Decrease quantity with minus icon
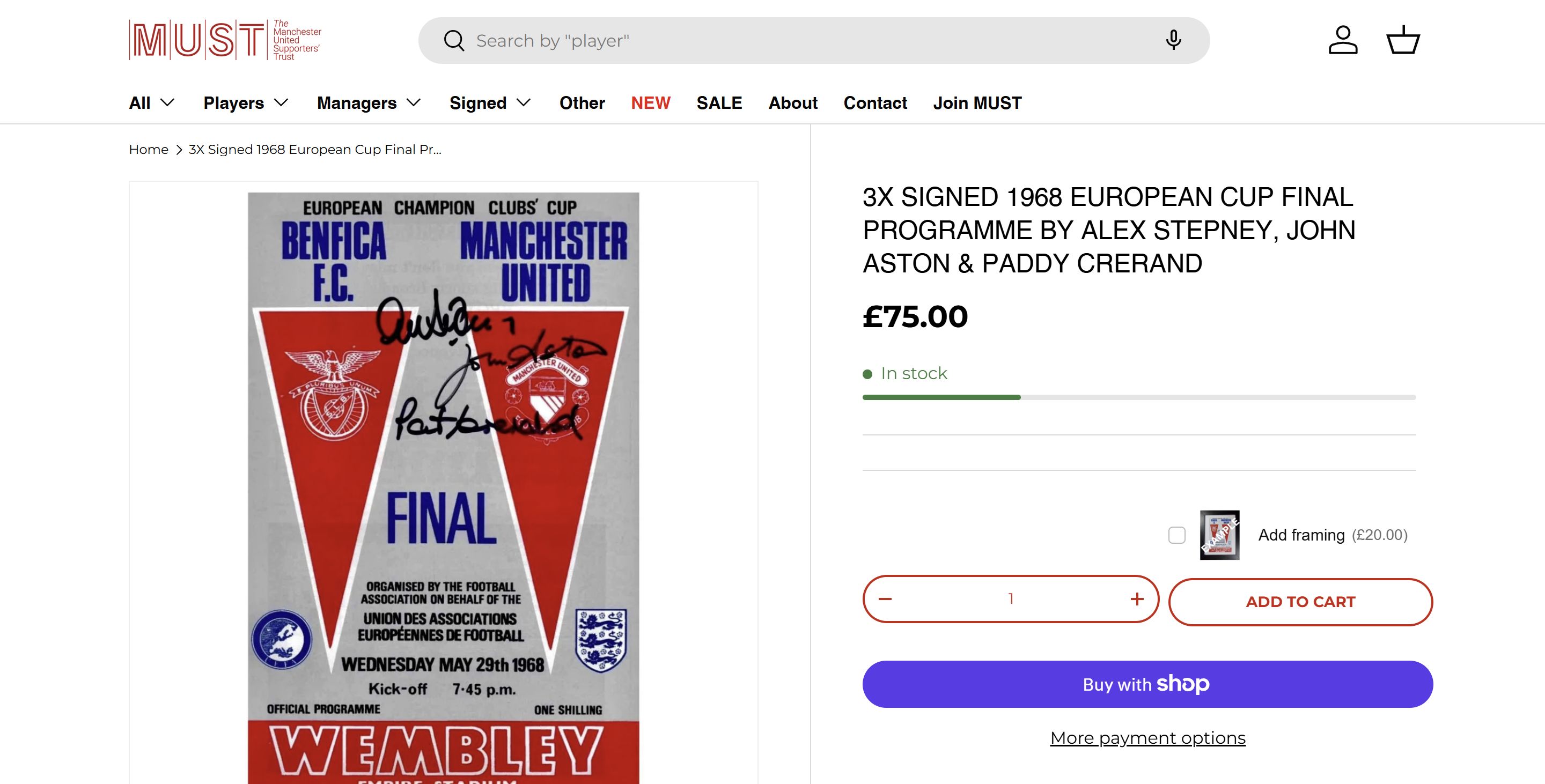 pos(885,599)
